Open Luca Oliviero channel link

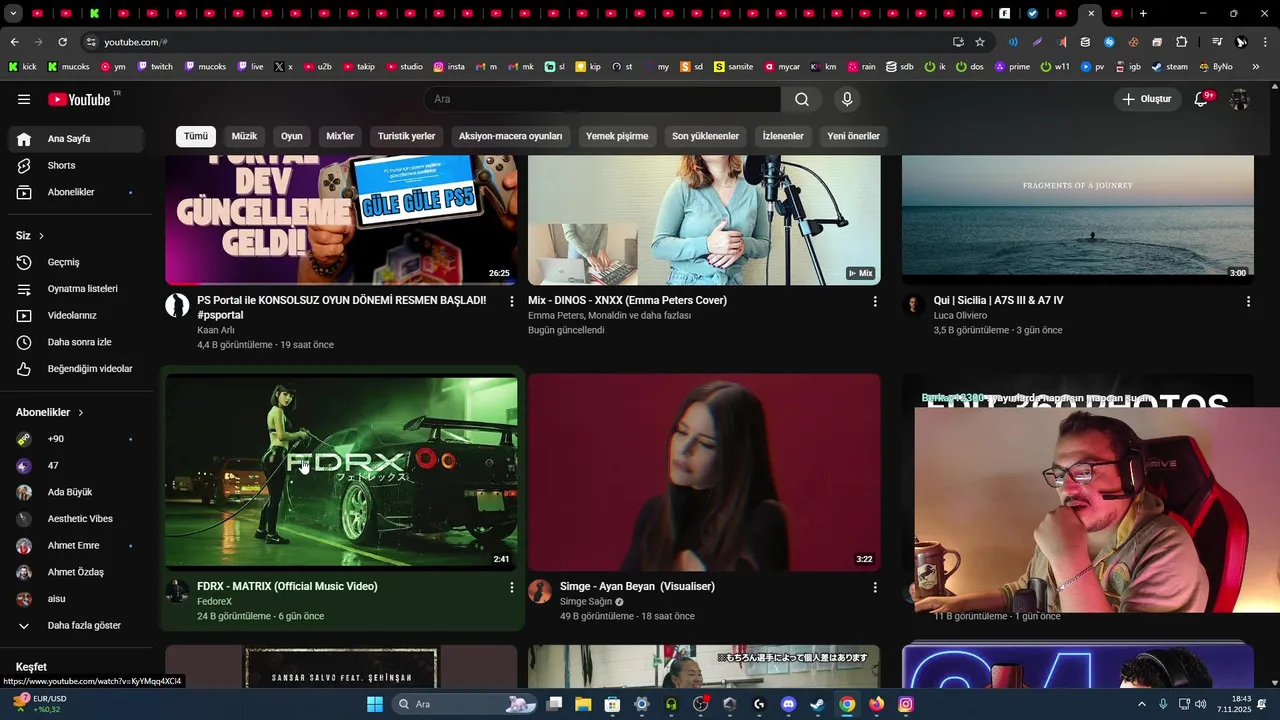[962, 315]
